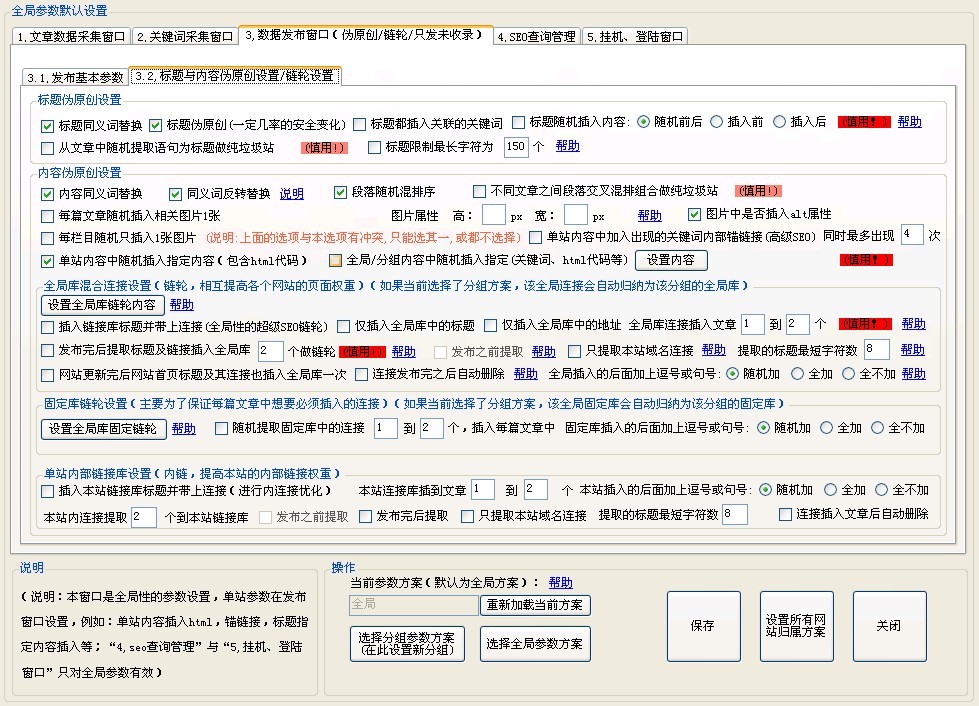Click the 标题限制最长字符 input showing 150
Screen dimensions: 979x706
click(515, 147)
